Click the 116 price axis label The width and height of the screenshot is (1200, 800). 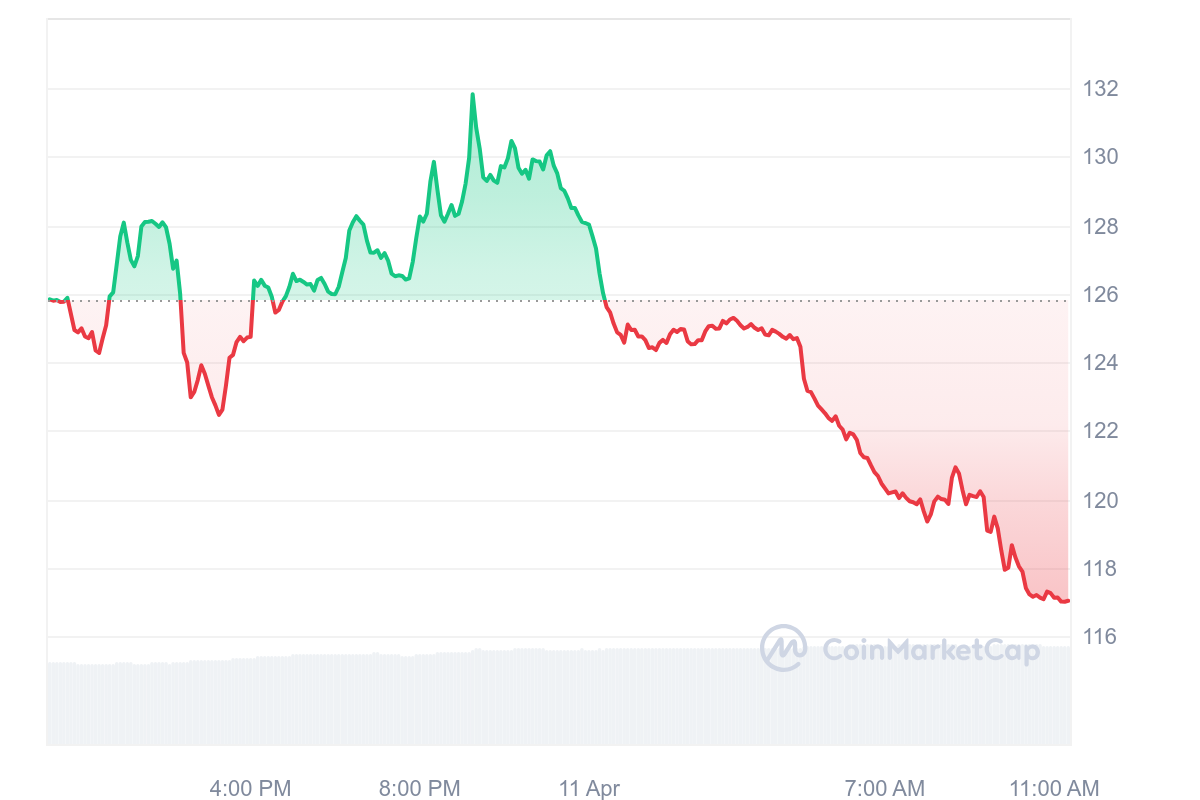coord(1100,637)
